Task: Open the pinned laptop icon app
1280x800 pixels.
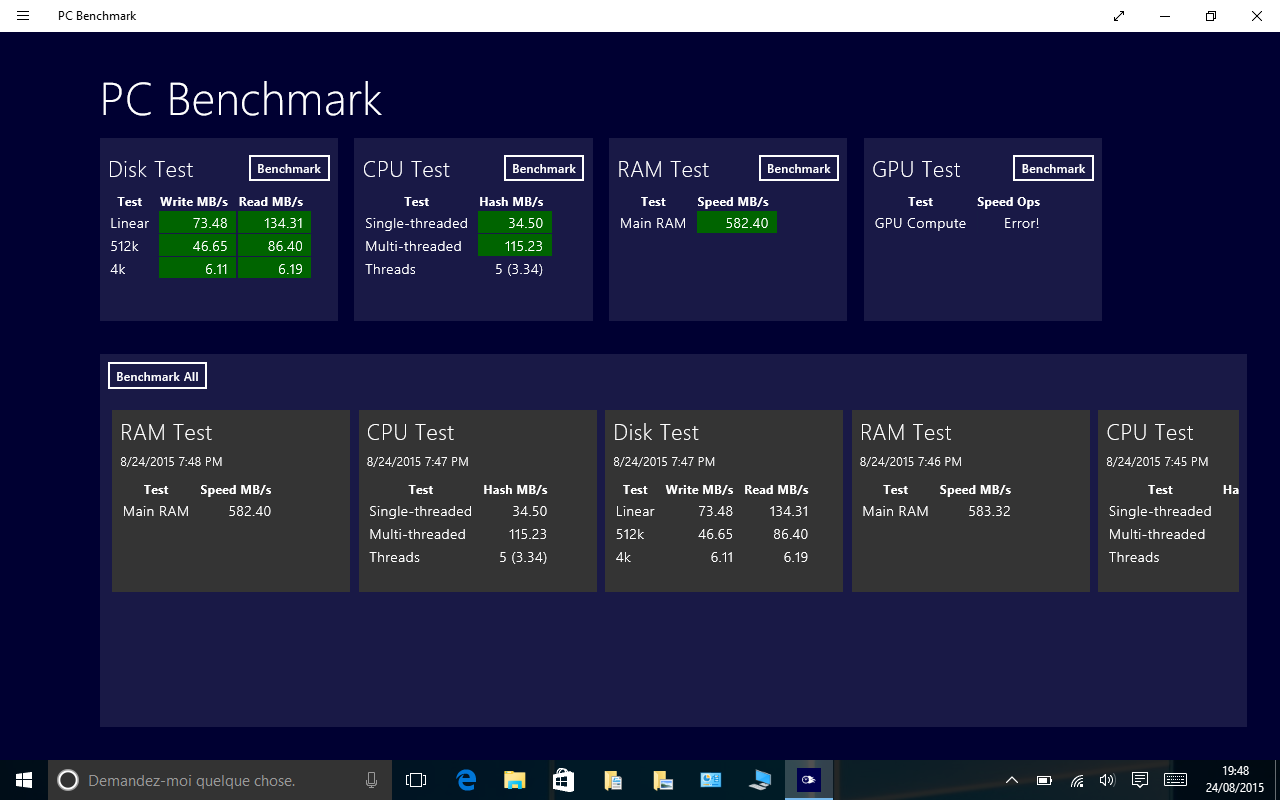Action: pyautogui.click(x=759, y=780)
